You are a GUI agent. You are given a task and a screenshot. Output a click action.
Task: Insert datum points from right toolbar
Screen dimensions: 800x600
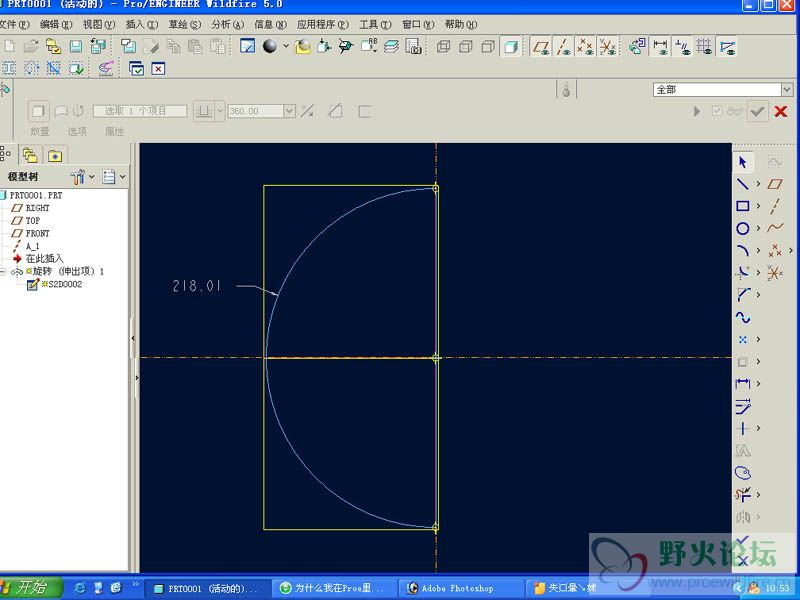[x=774, y=250]
